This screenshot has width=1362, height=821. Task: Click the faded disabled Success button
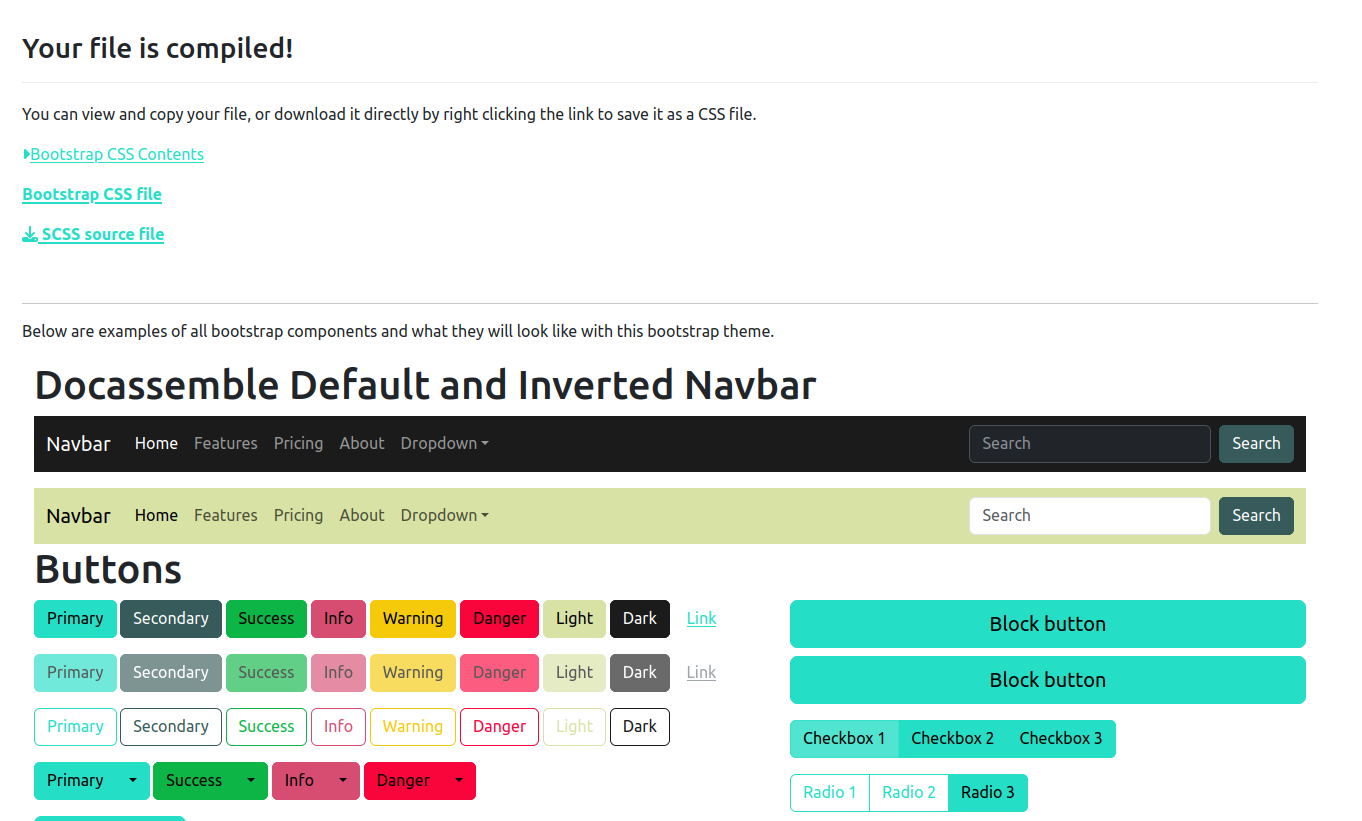[x=266, y=673]
